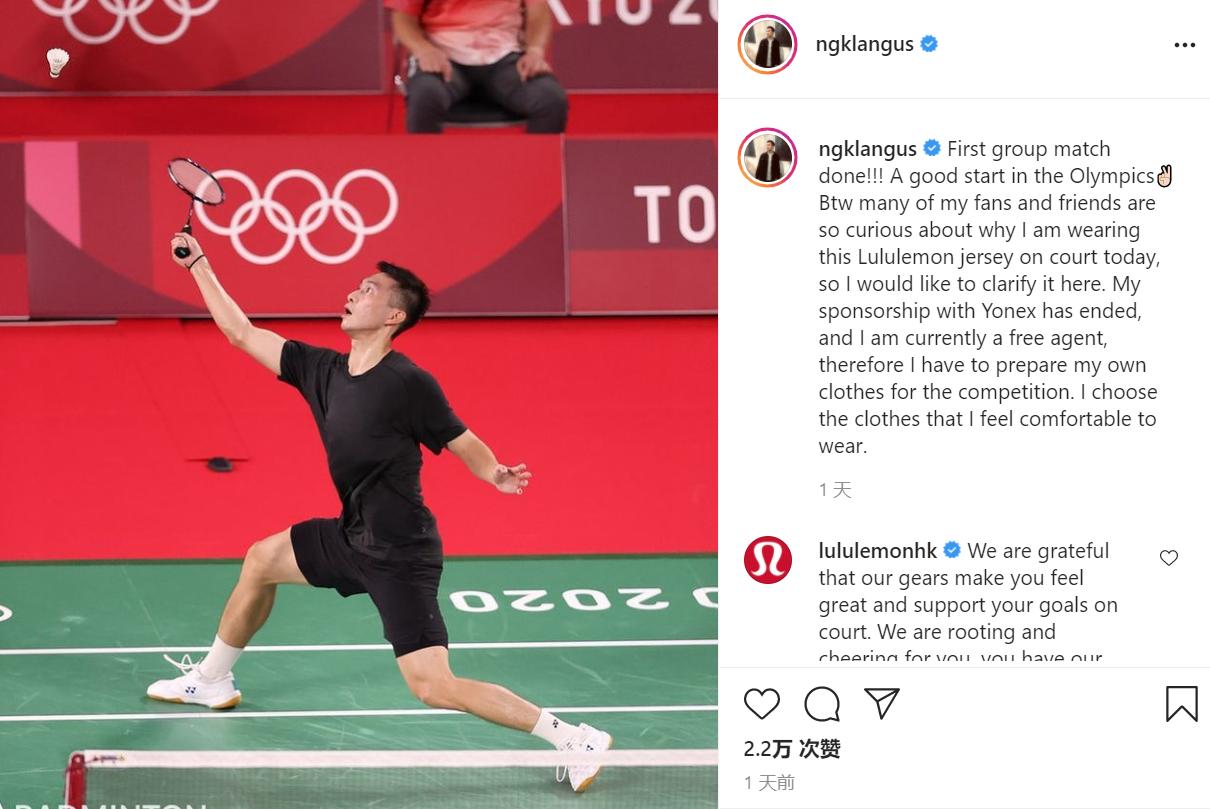View the 2.2万 likes count

792,749
